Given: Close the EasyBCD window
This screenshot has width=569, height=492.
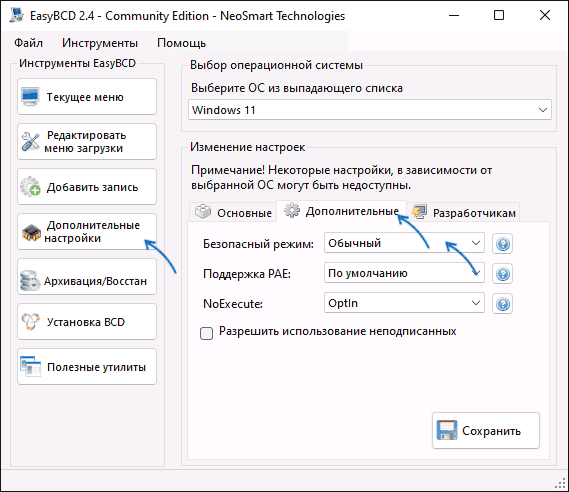Looking at the screenshot, I should (x=545, y=15).
